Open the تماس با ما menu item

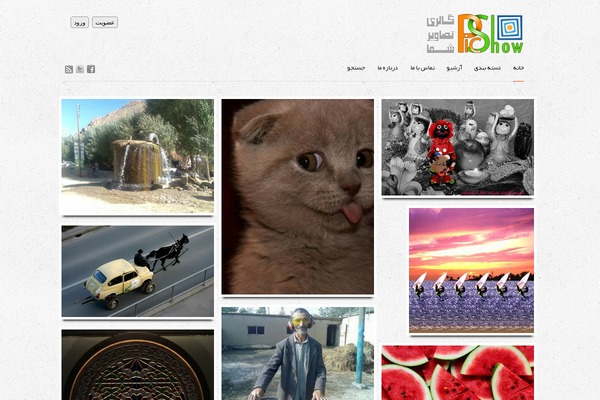(422, 68)
